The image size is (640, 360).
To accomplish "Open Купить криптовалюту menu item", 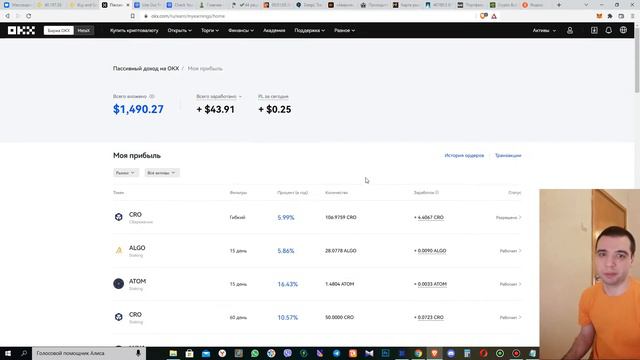I will tap(134, 31).
